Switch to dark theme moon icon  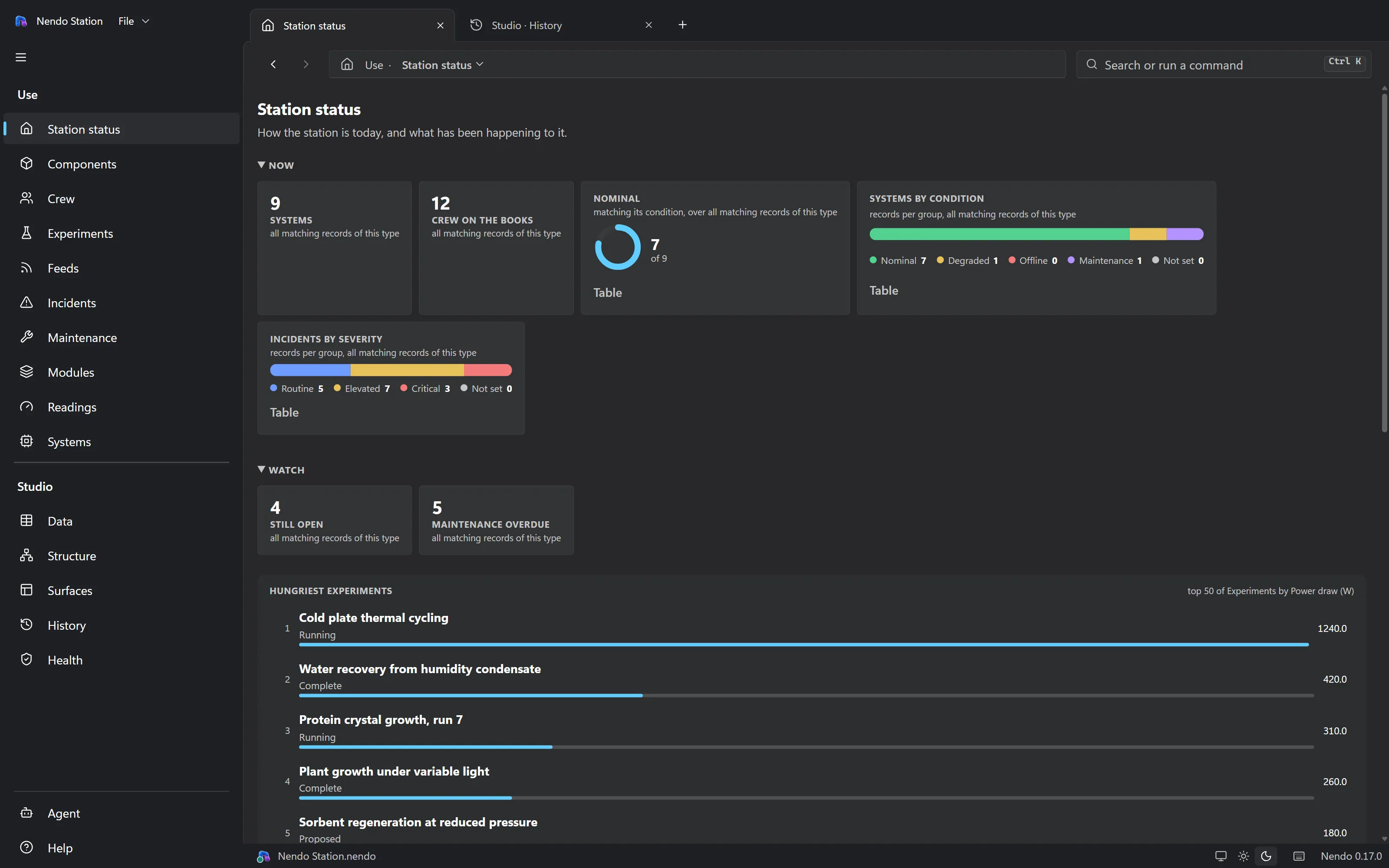click(x=1266, y=856)
